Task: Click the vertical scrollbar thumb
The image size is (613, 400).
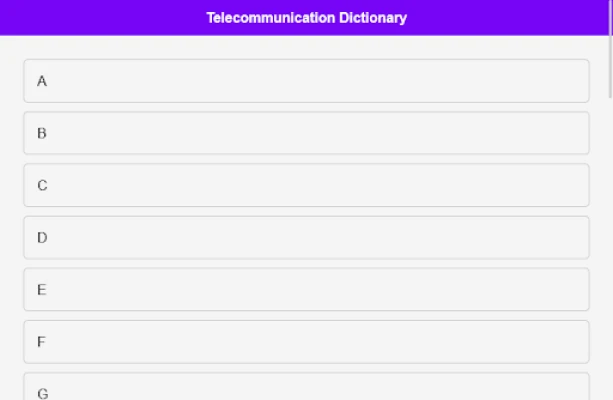Action: coord(610,50)
